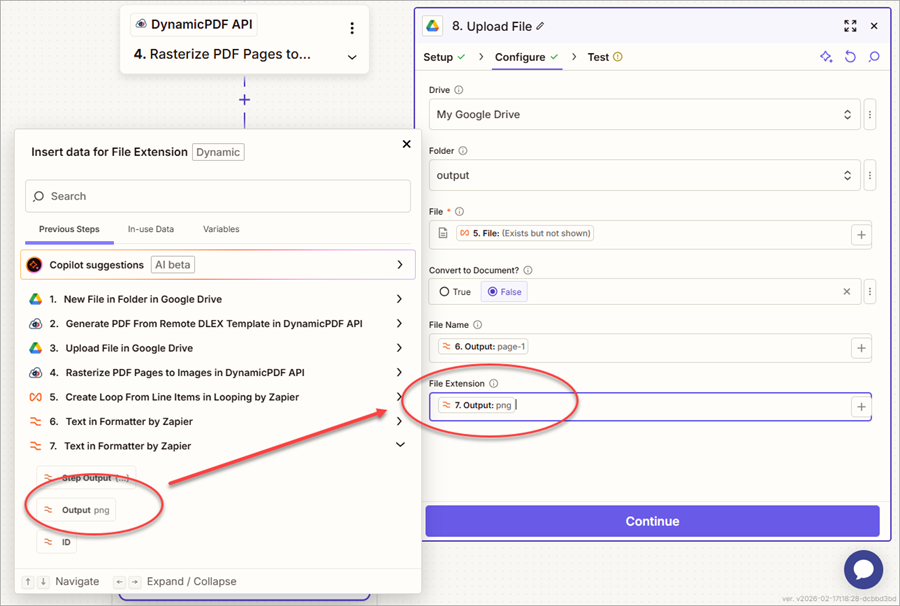Expand the Upload File panel to fullscreen

850,26
